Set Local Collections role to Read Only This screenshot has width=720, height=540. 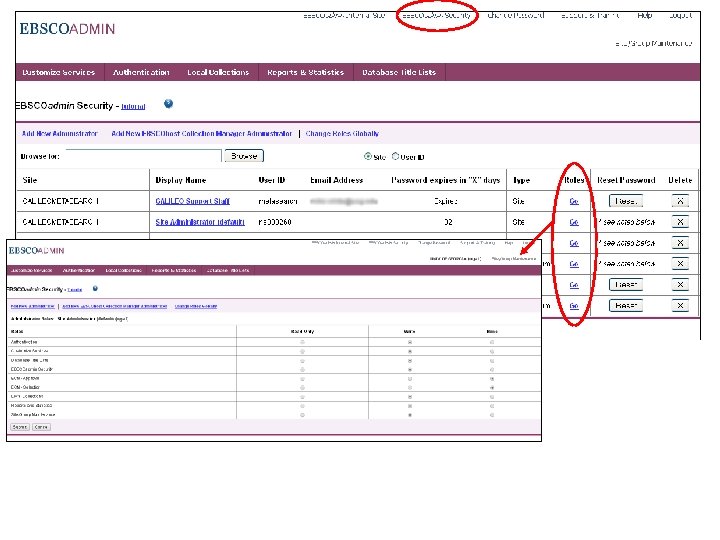click(x=302, y=396)
